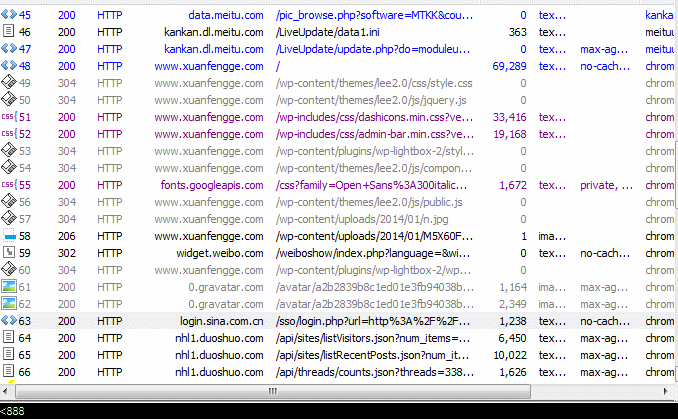Click the horizontal scrollbar left arrow

pos(5,392)
